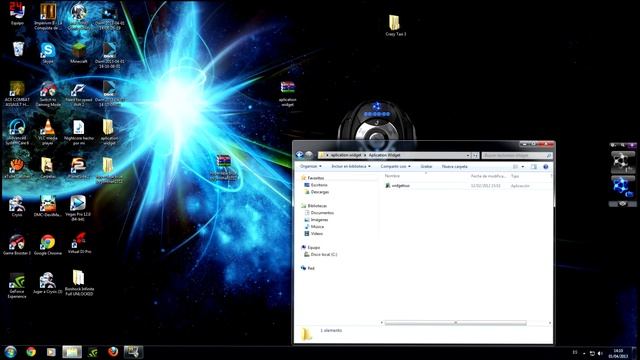Select the Switch to Gaming Mode shortcut

tap(48, 94)
